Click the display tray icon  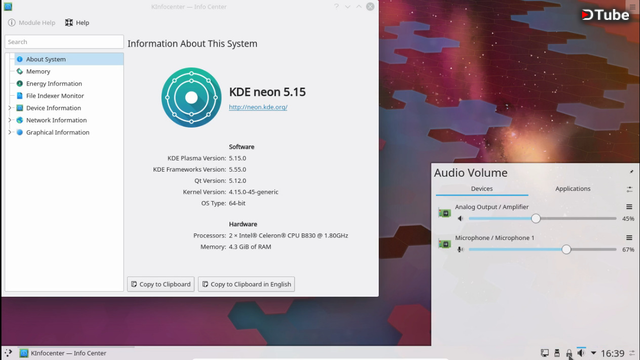click(544, 353)
